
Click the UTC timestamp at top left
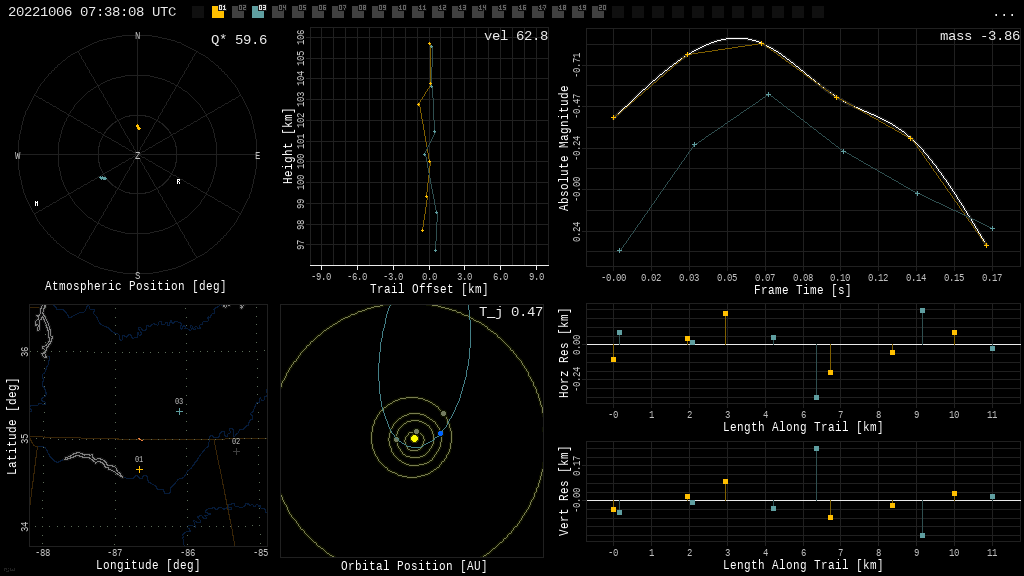pos(92,12)
